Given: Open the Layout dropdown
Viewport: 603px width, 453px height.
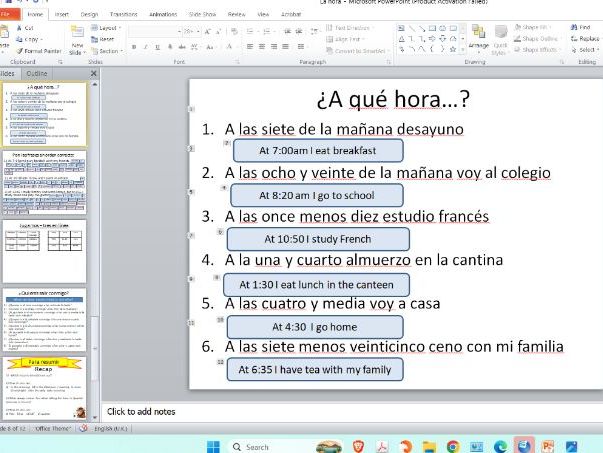Looking at the screenshot, I should pos(106,28).
